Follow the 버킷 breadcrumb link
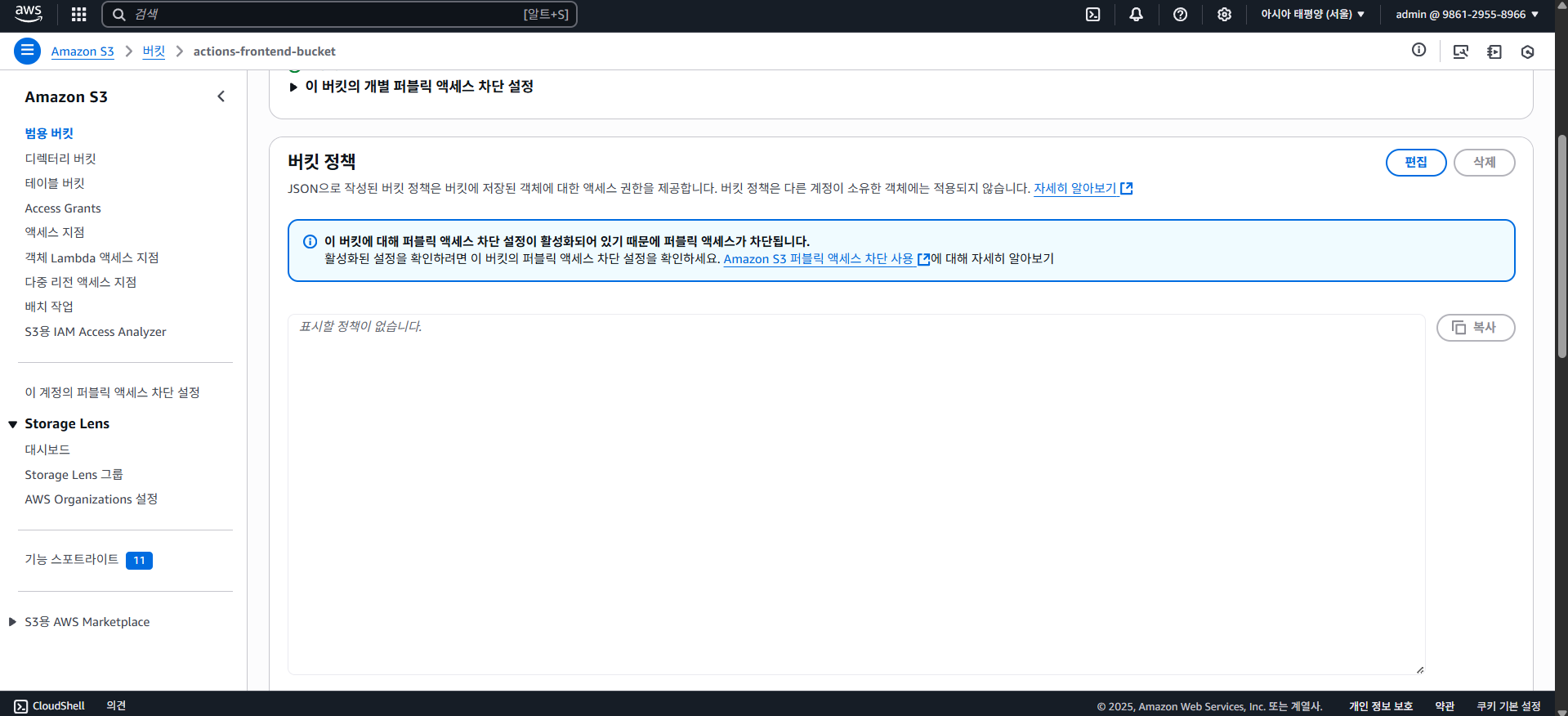Screen dimensions: 1568x716 tap(154, 51)
